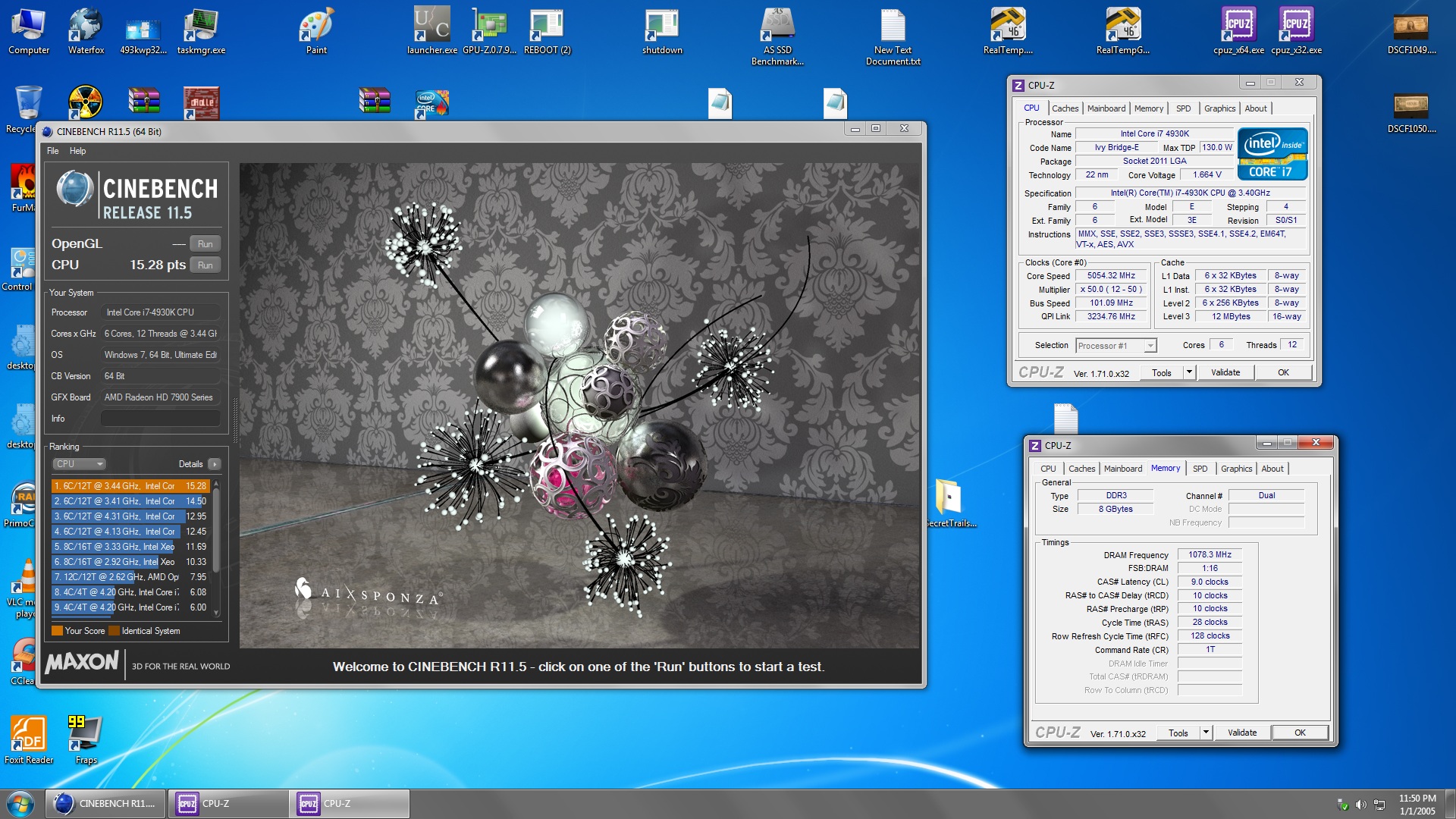Open the Help menu in Cinebench
This screenshot has width=1456, height=819.
click(x=77, y=151)
